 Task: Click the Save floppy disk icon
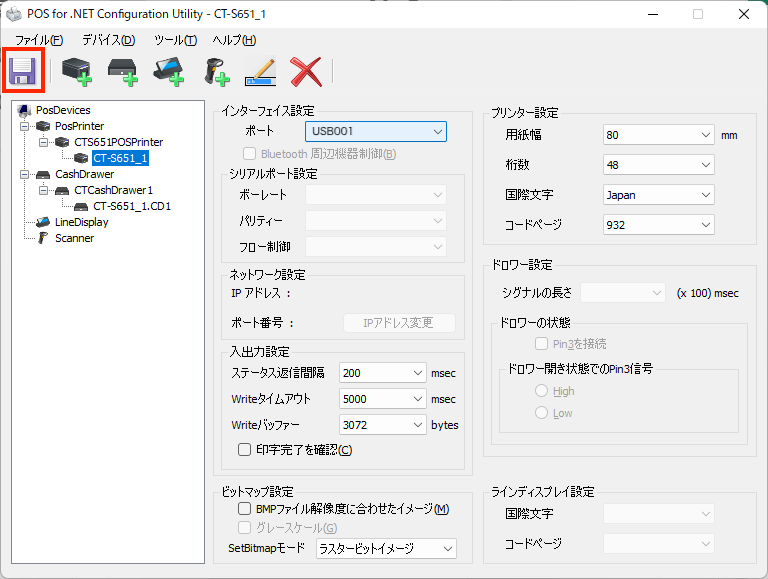[x=22, y=71]
